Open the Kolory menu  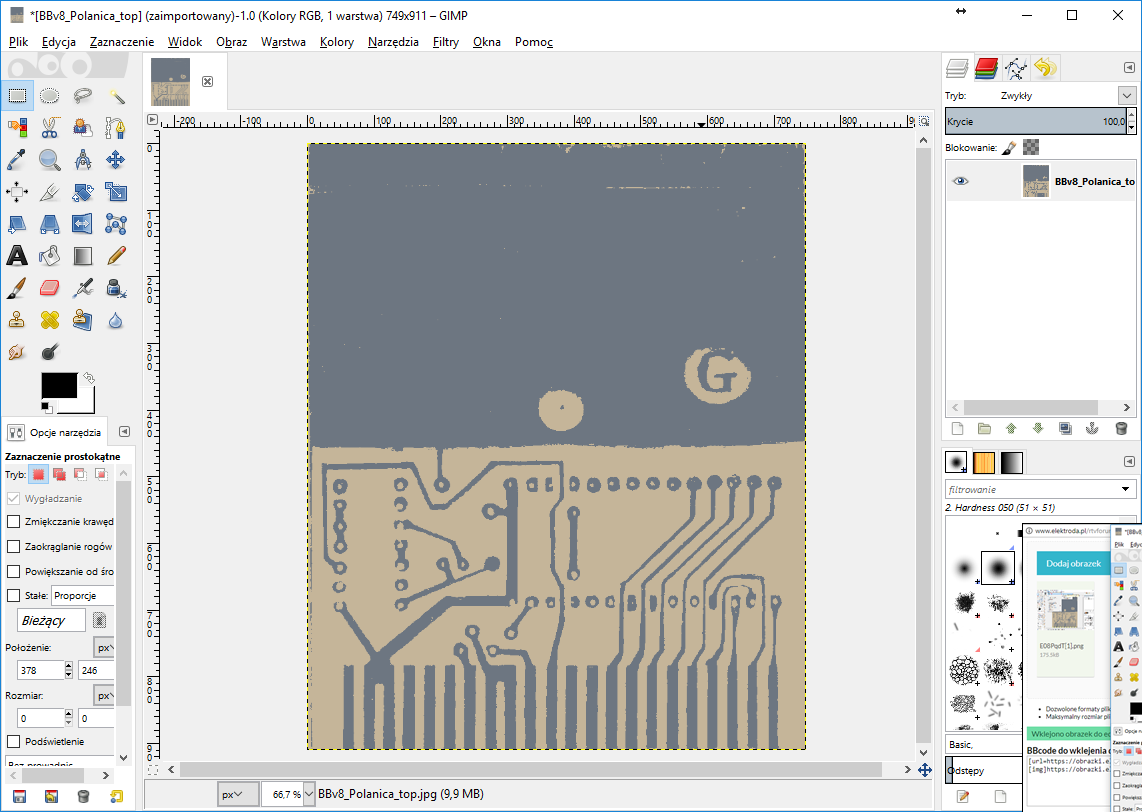coord(336,42)
